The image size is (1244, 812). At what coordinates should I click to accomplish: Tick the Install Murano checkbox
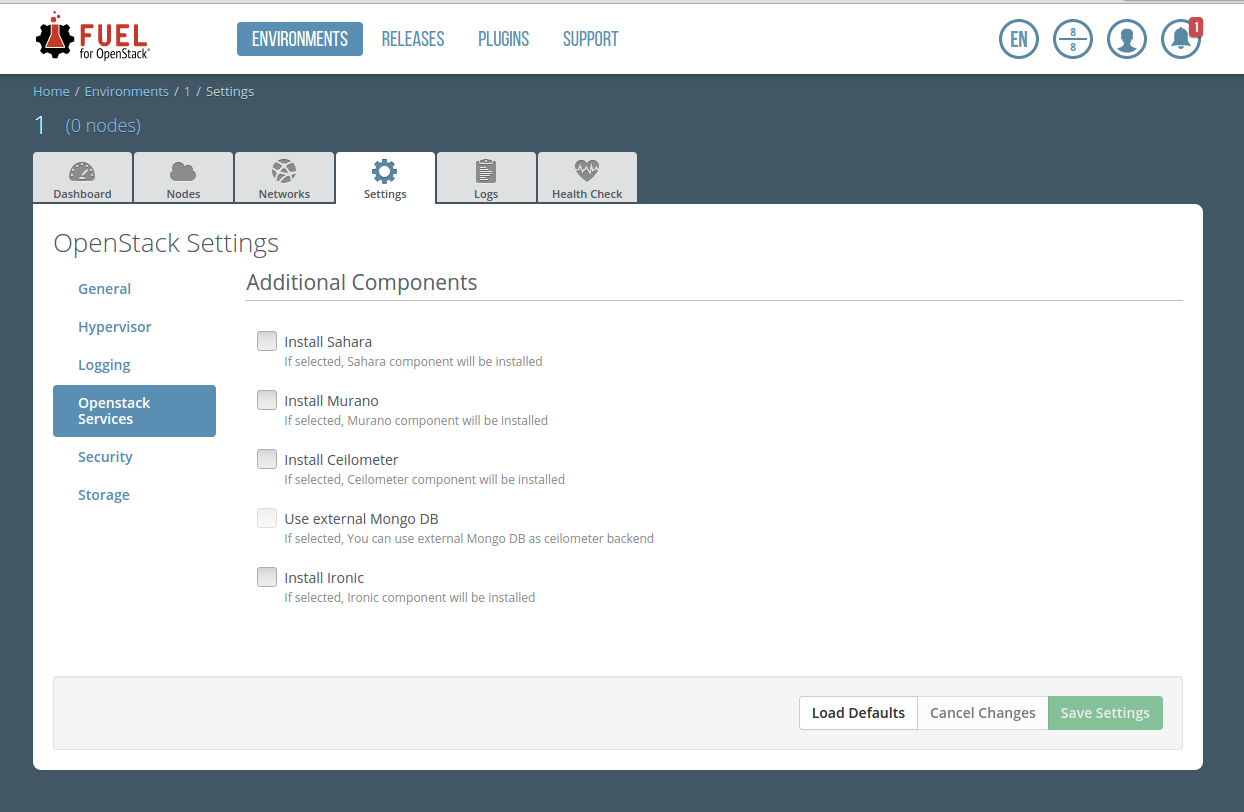(x=267, y=401)
